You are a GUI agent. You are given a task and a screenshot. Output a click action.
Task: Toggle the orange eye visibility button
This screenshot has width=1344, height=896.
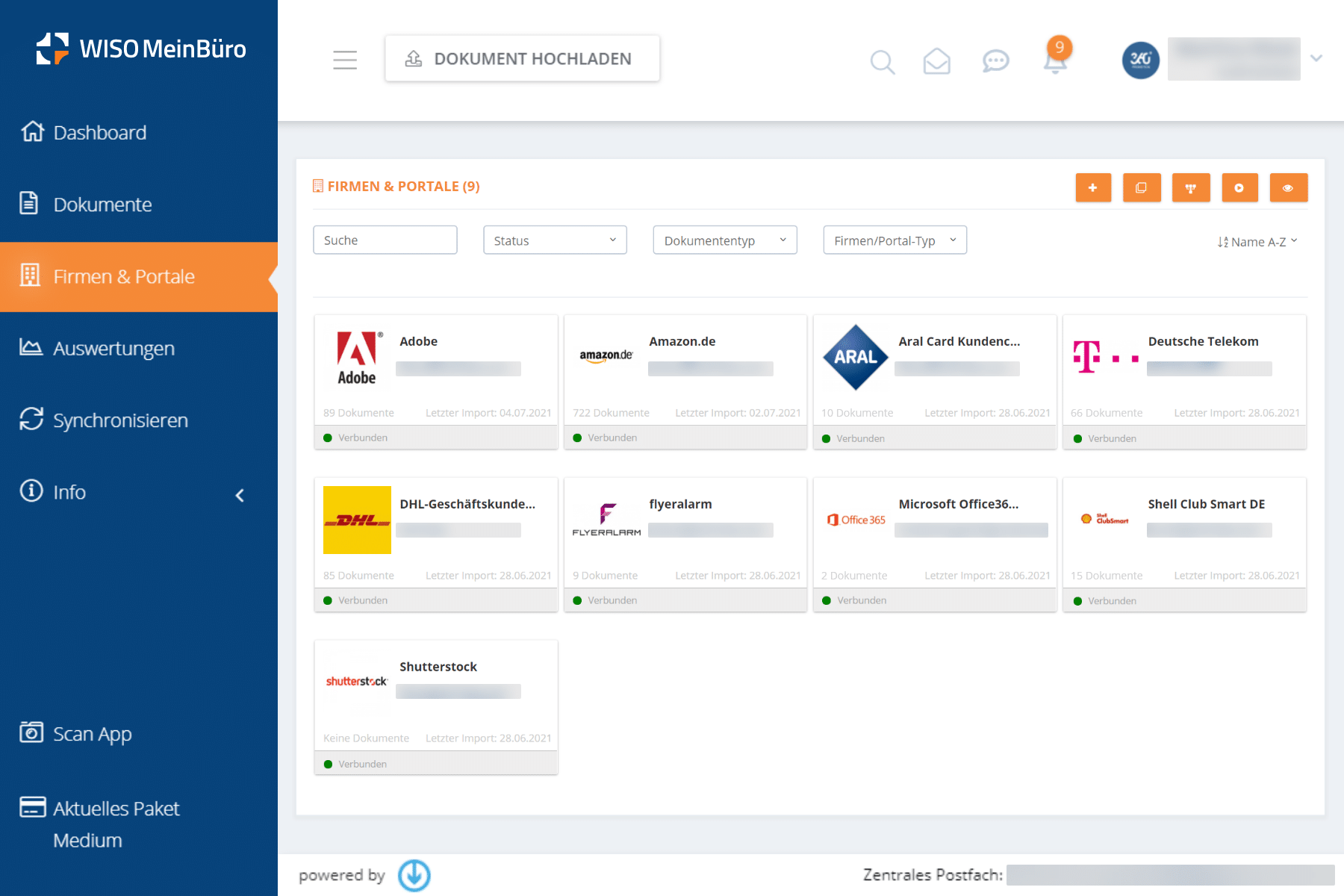(x=1288, y=187)
